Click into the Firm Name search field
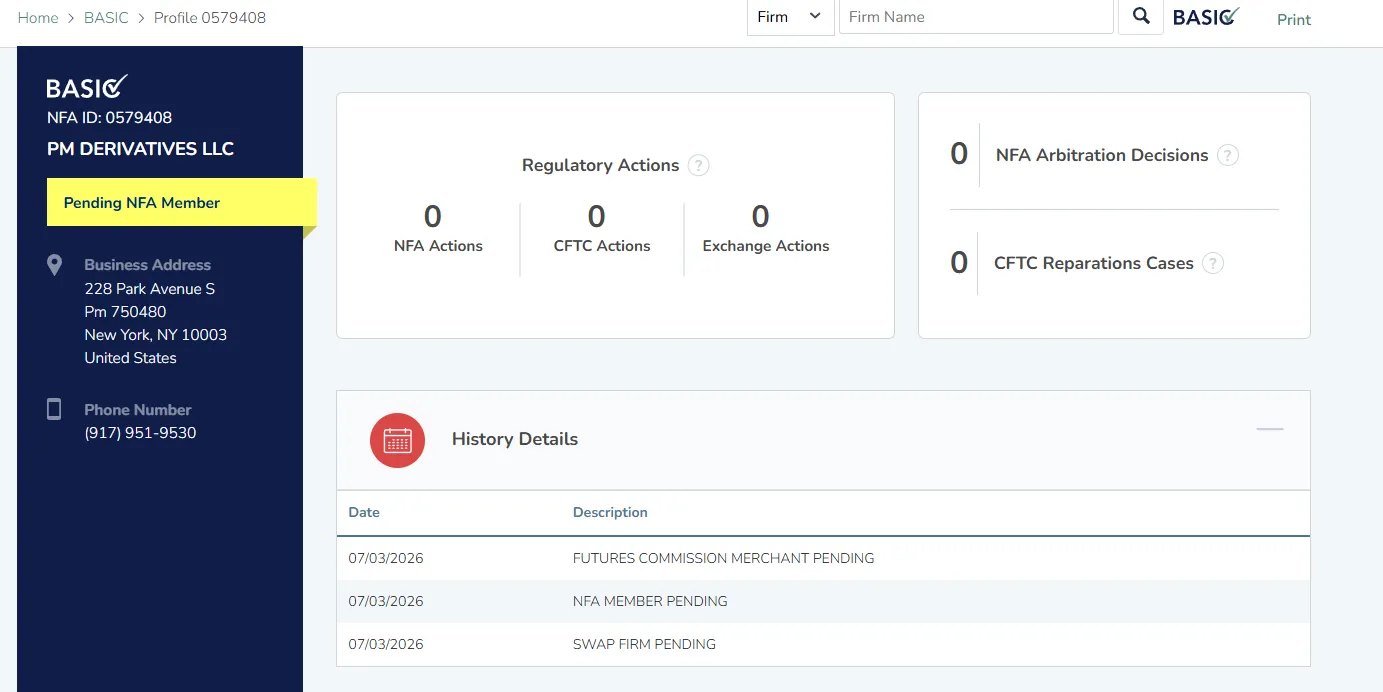This screenshot has height=692, width=1383. click(x=976, y=17)
